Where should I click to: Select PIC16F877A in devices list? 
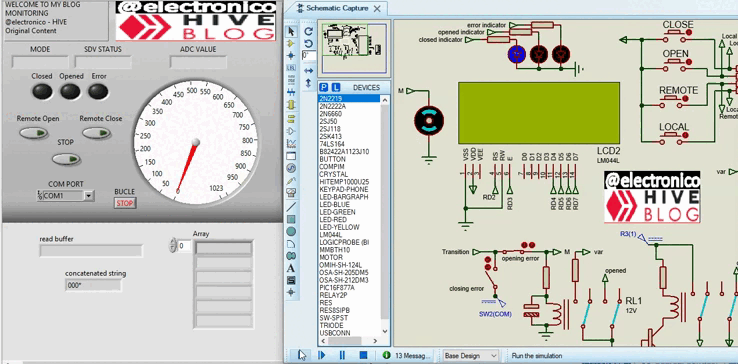(337, 288)
